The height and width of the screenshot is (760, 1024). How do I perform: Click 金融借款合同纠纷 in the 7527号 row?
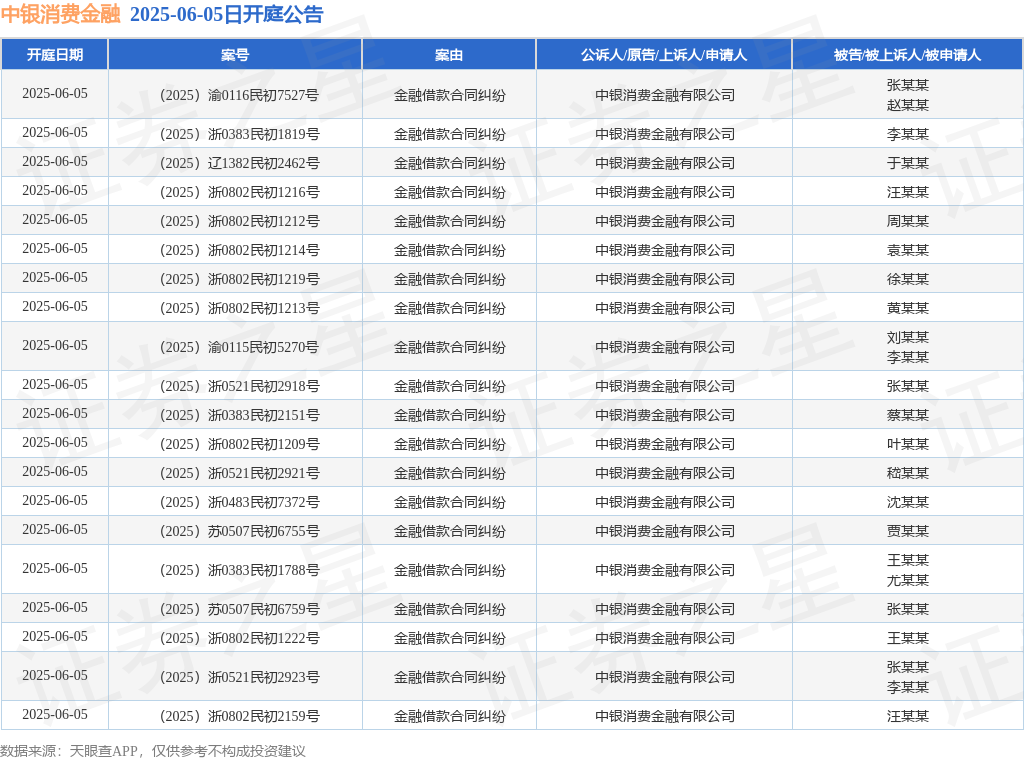coord(449,95)
